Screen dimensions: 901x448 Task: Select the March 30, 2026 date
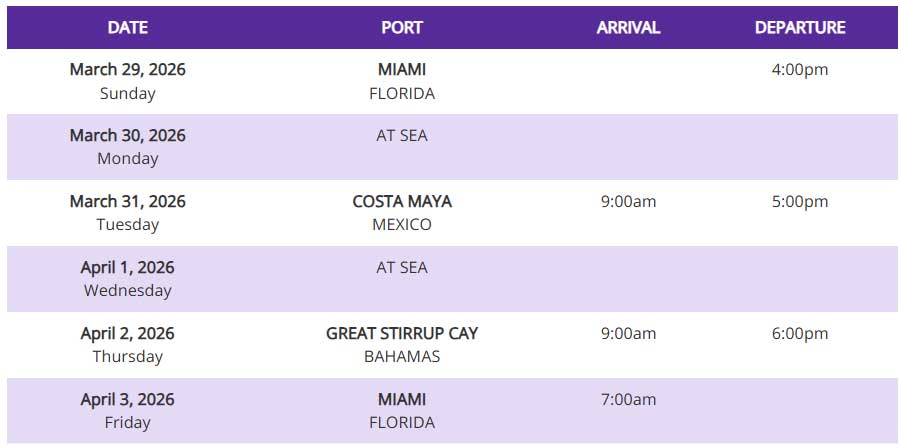coord(128,136)
